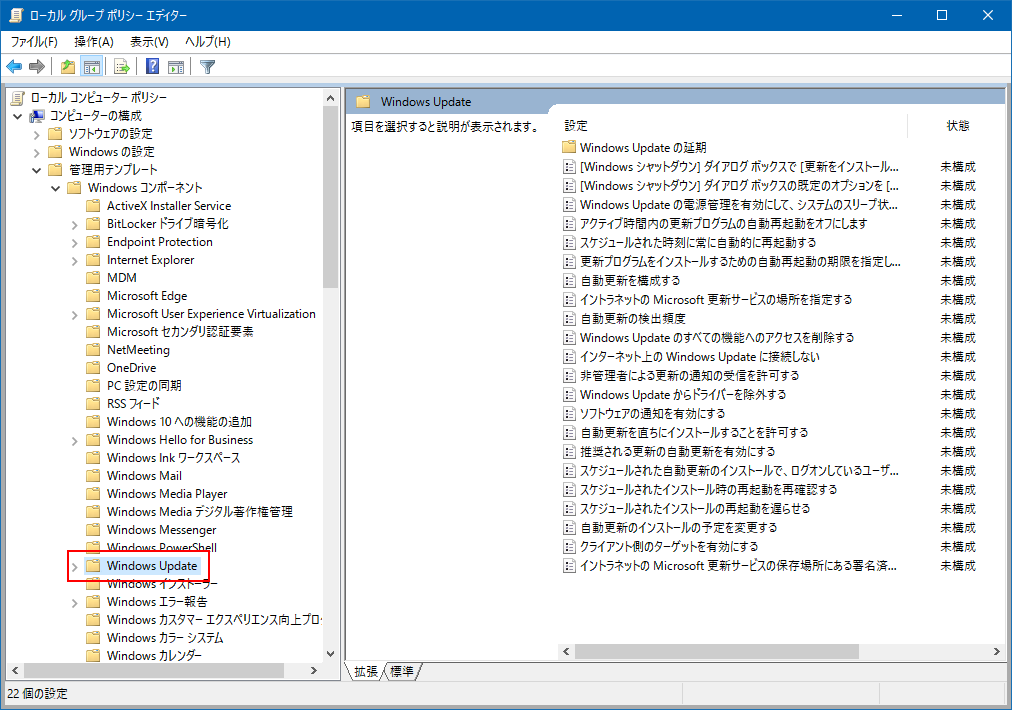Click settings list horizontal scroll-left arrow
The image size is (1012, 710).
coord(567,652)
